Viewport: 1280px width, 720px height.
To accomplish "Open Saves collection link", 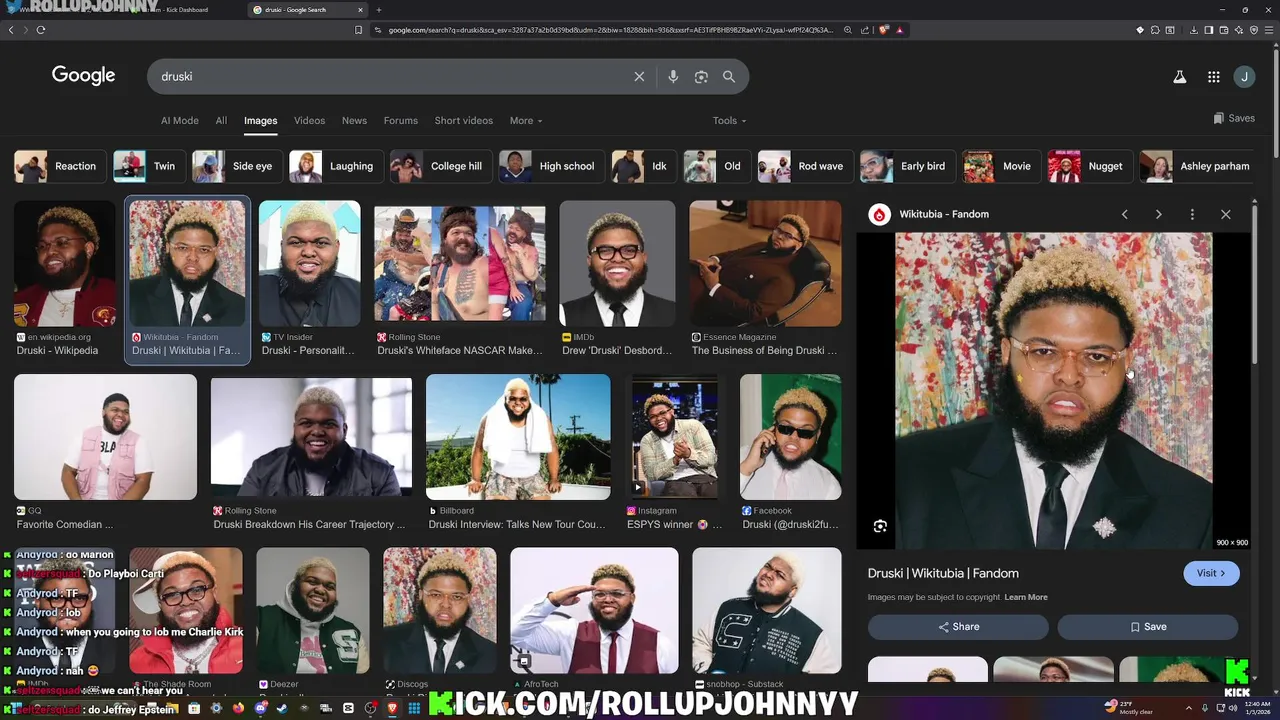I will (1234, 118).
